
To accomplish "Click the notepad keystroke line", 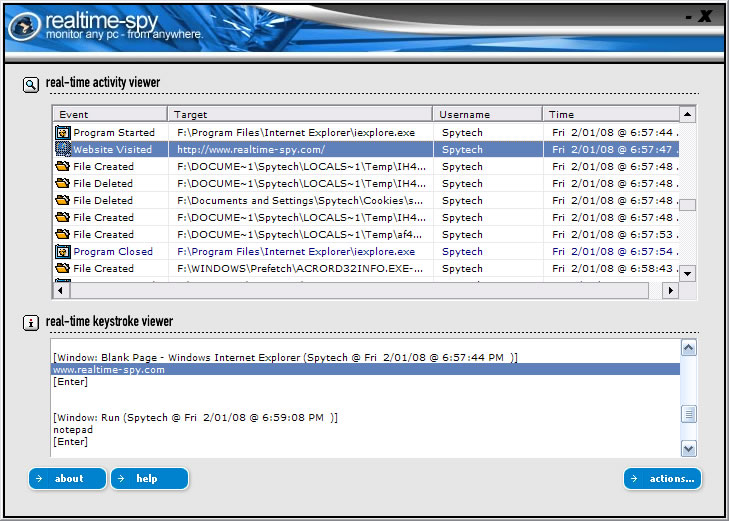I will click(x=73, y=429).
